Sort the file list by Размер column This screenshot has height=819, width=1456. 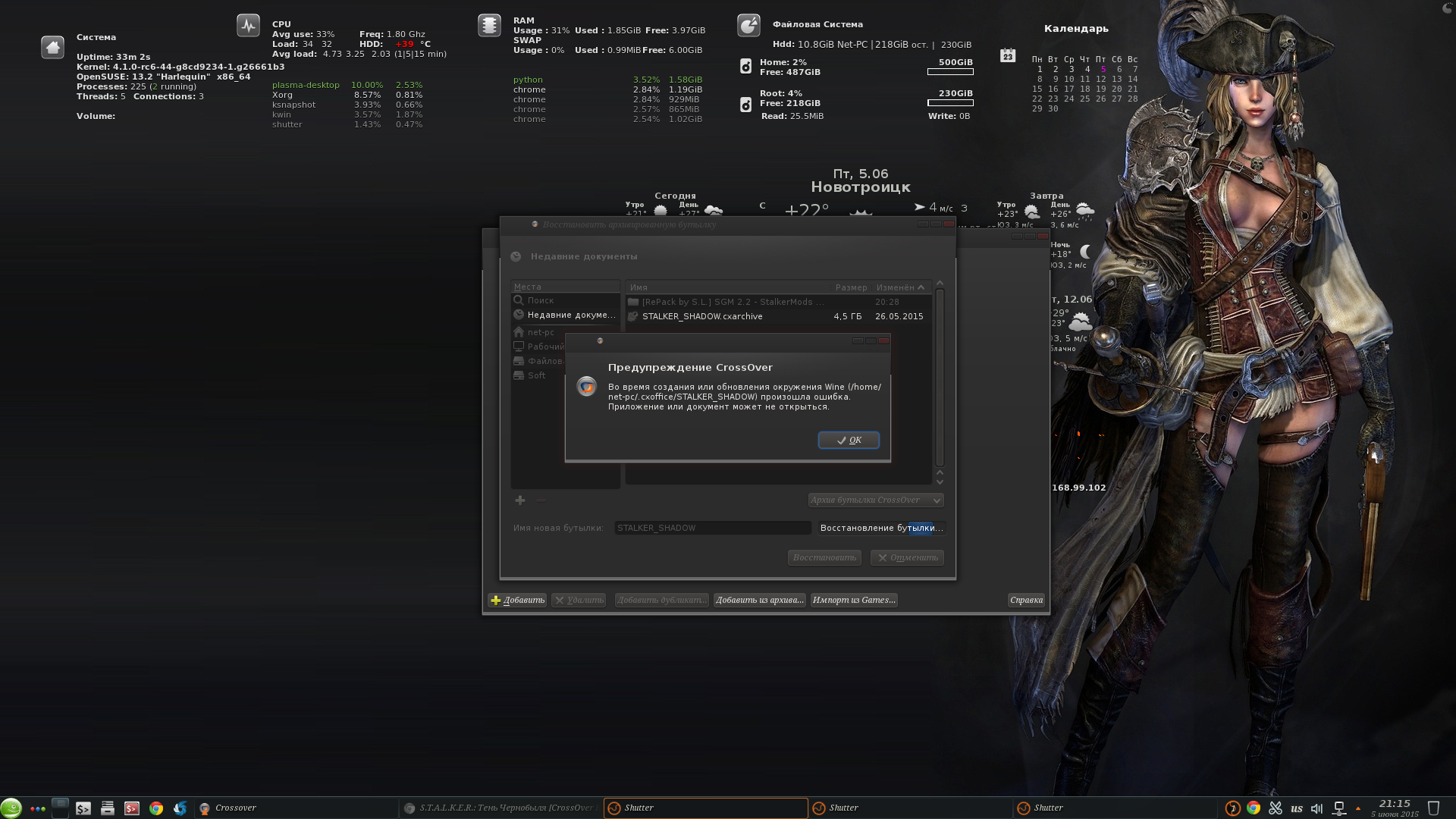pyautogui.click(x=851, y=287)
